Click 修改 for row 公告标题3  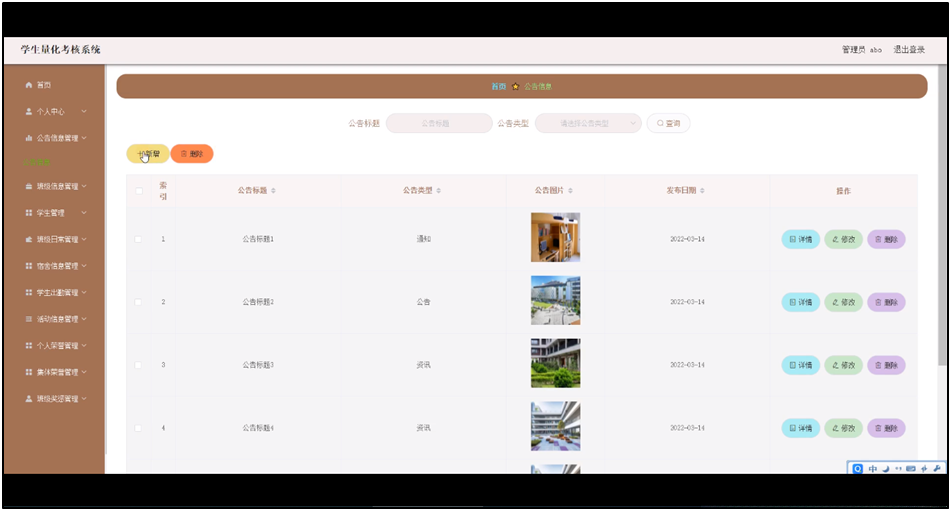click(844, 365)
